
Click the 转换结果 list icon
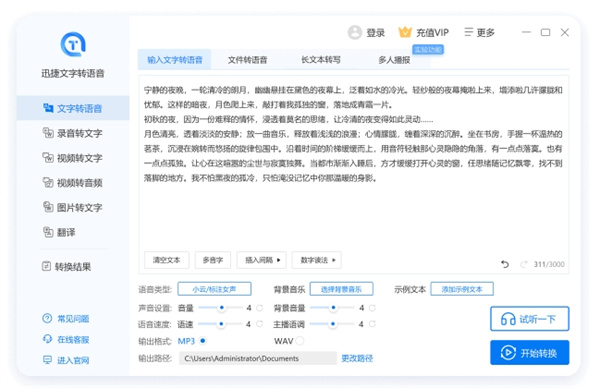coord(46,266)
